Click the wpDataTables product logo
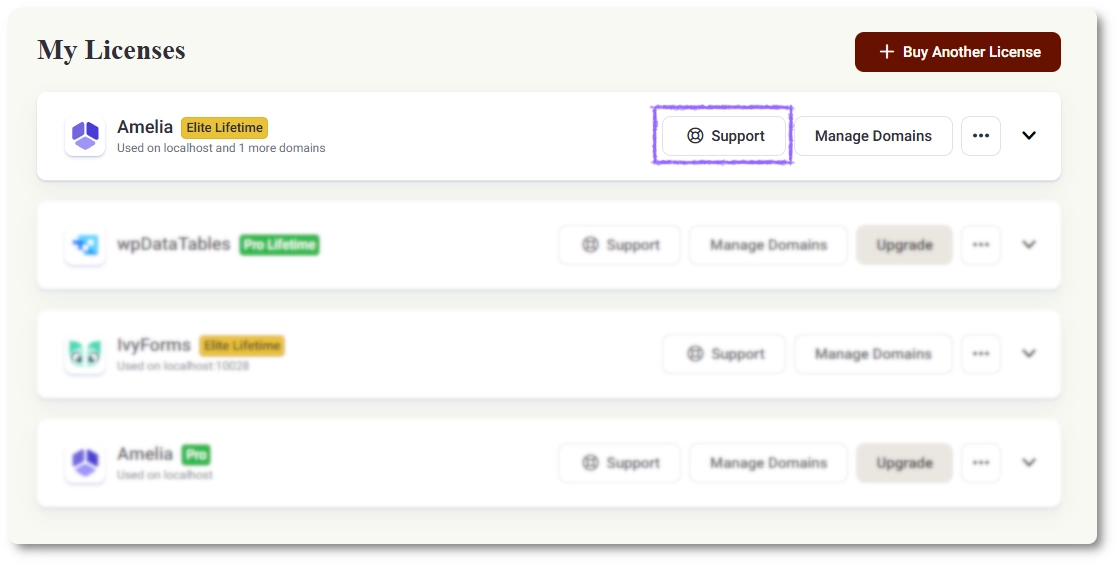This screenshot has width=1118, height=565. point(85,245)
